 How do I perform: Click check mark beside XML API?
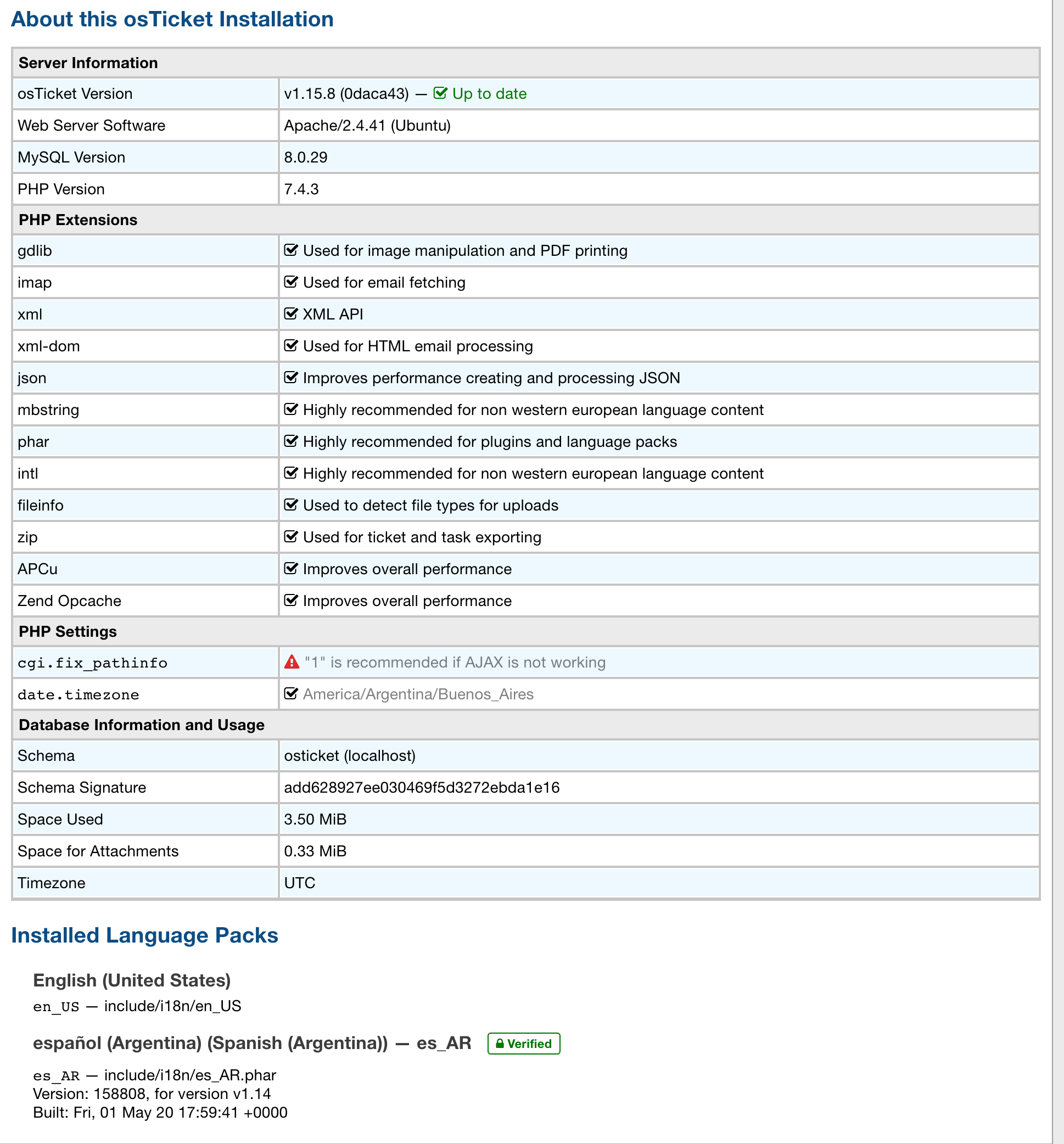291,313
